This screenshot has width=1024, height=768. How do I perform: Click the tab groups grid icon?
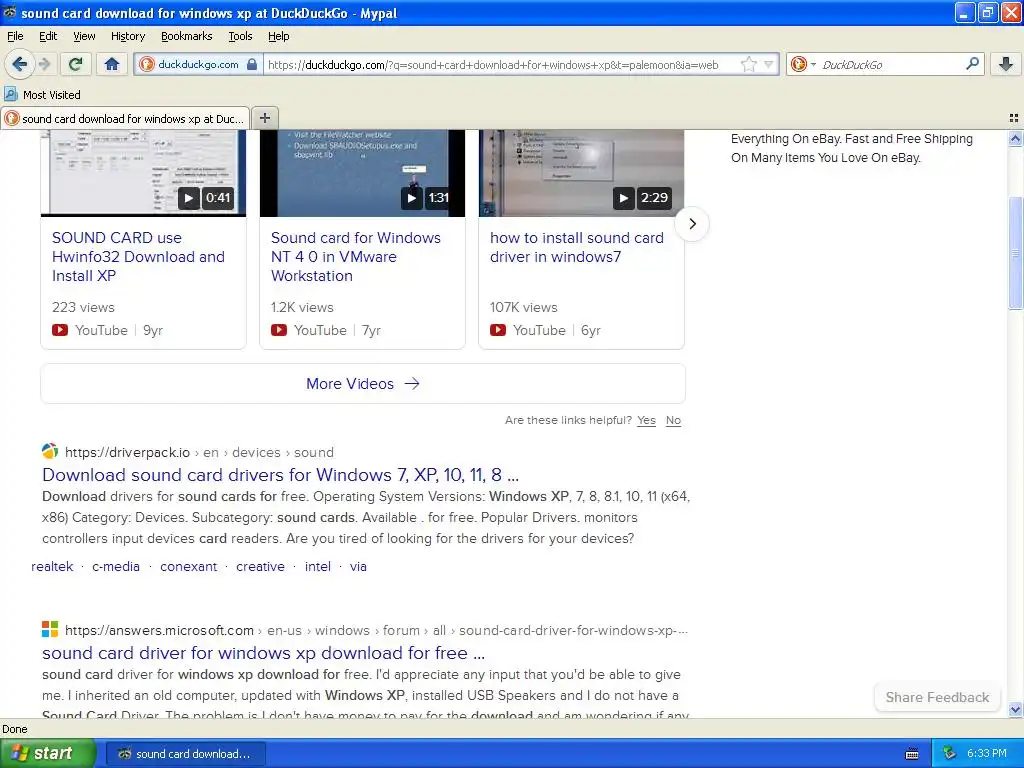1014,118
